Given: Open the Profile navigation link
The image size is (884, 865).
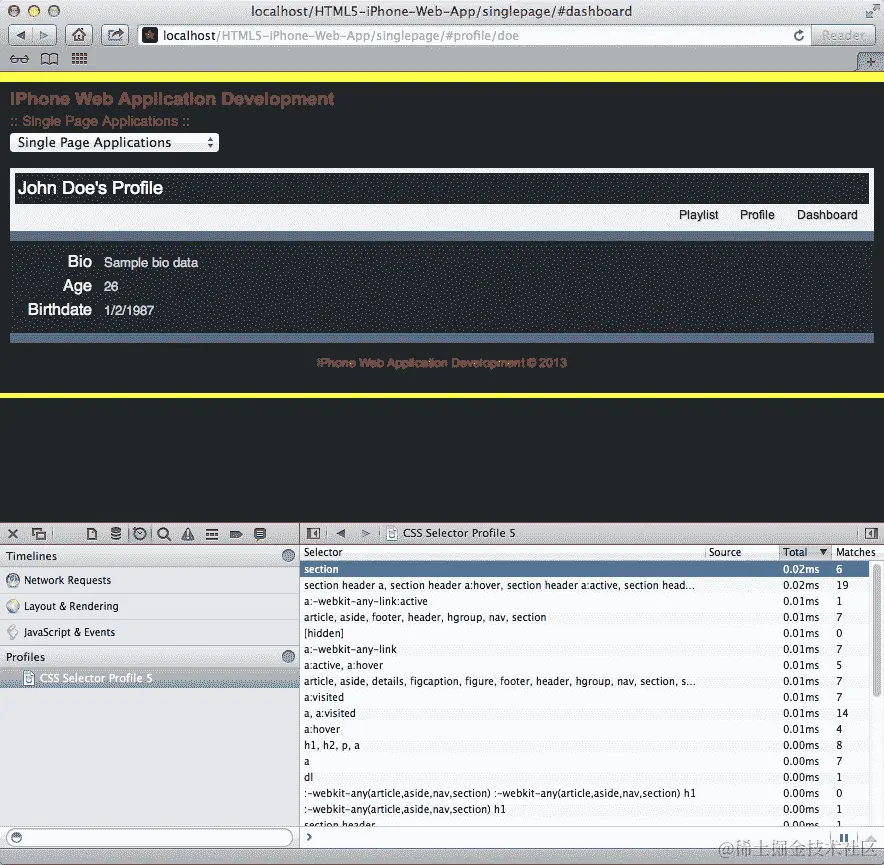Looking at the screenshot, I should [x=757, y=215].
